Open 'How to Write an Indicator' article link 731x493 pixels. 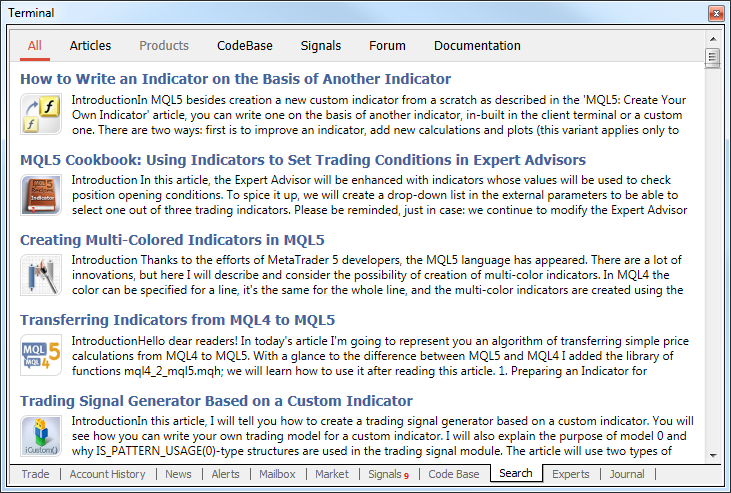(235, 79)
